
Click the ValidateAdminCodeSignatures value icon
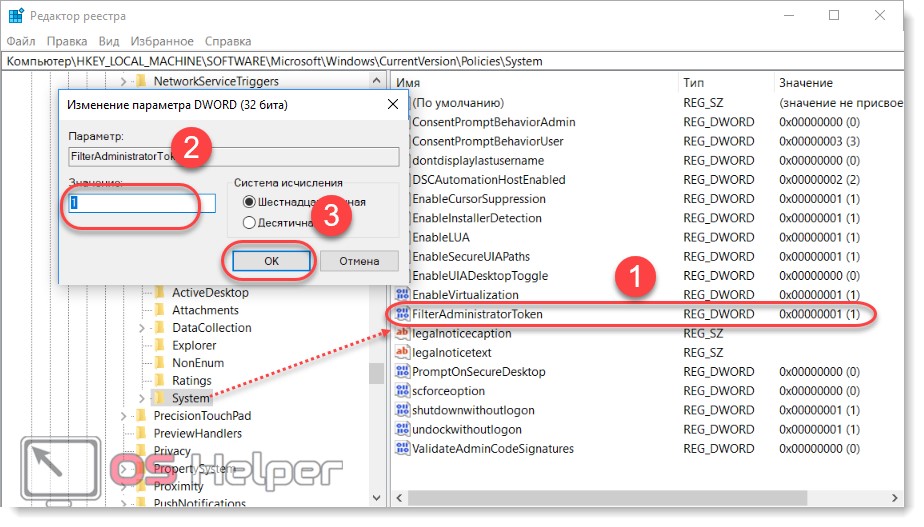(403, 449)
